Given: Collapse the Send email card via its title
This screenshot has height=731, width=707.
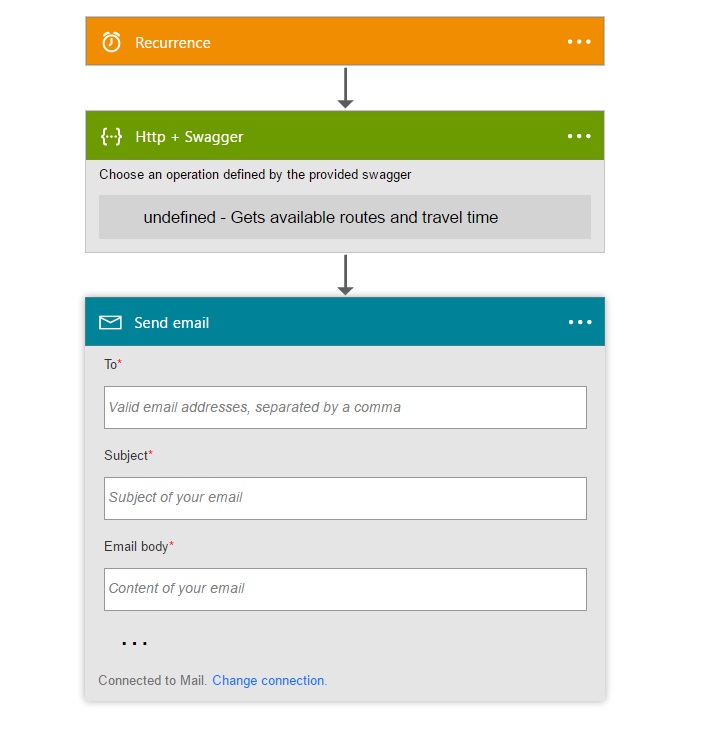Looking at the screenshot, I should pos(172,323).
